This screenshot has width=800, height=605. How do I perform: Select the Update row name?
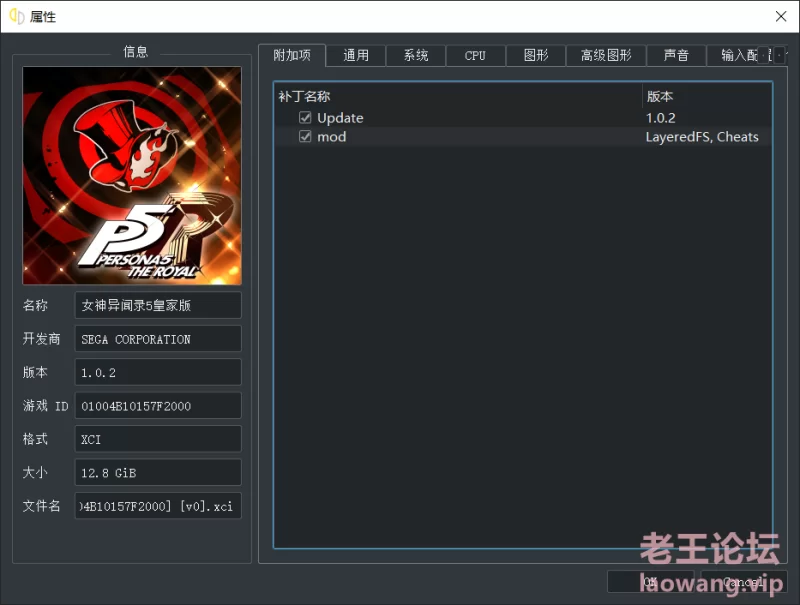click(340, 118)
